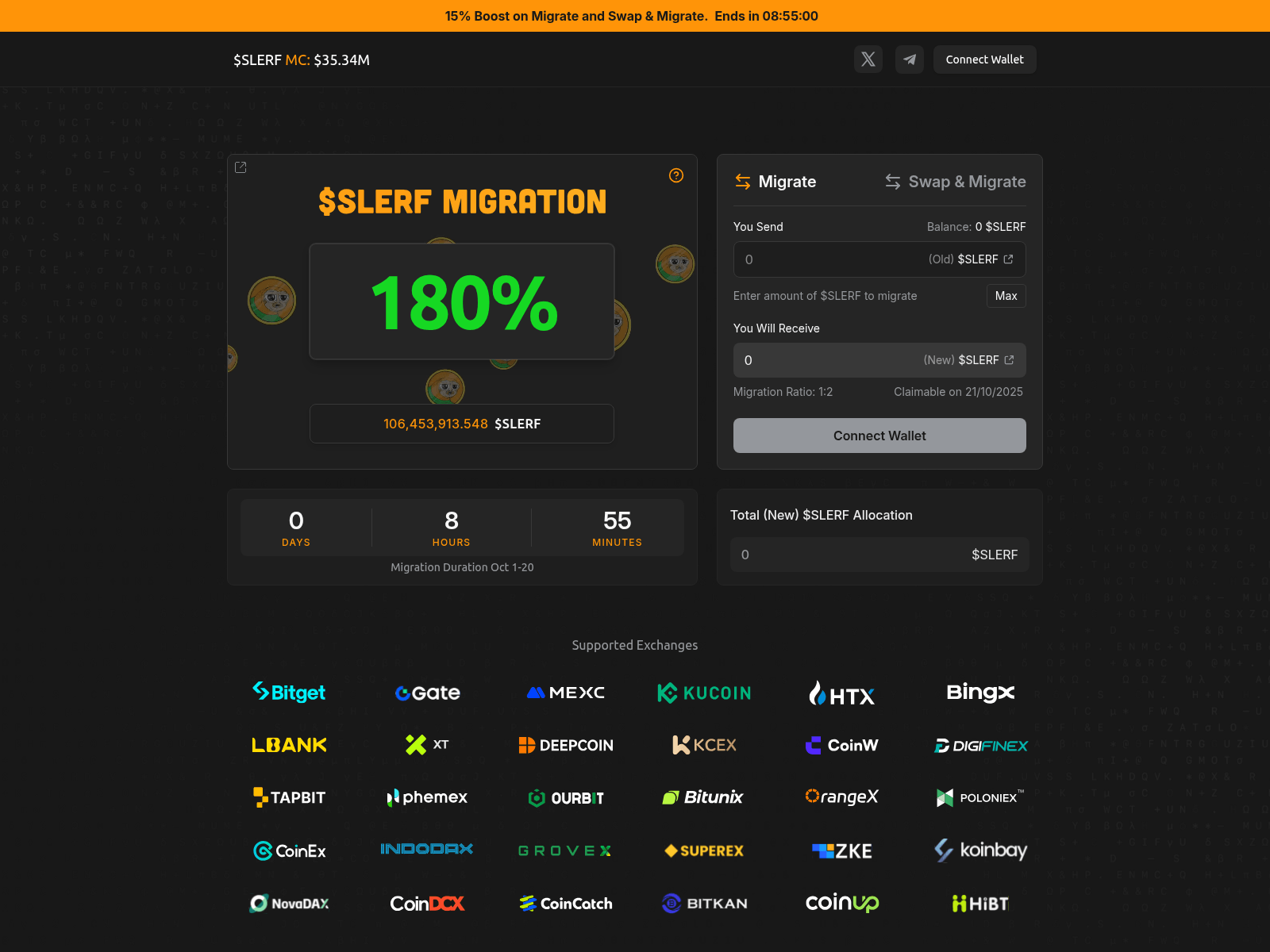Open the Telegram channel icon

(x=910, y=59)
